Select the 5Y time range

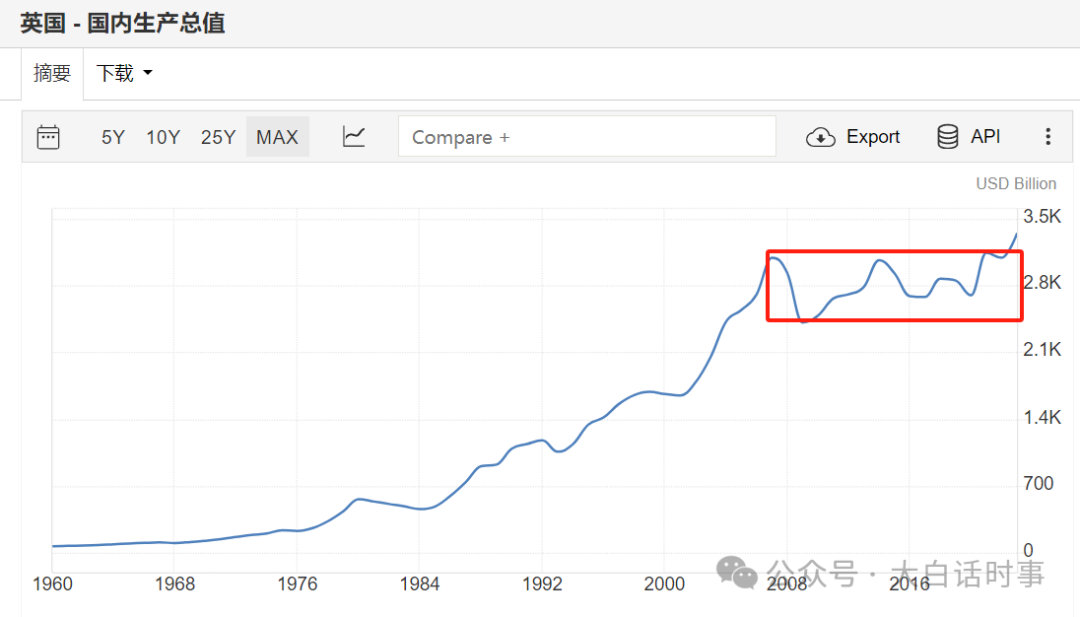pyautogui.click(x=113, y=137)
